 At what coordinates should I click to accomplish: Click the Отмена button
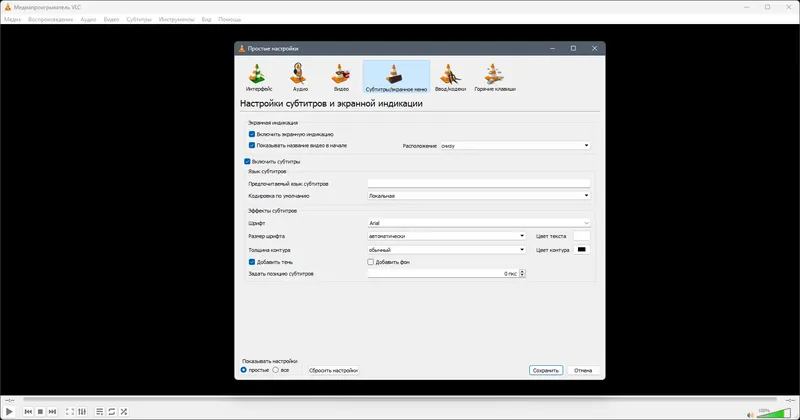(x=583, y=370)
